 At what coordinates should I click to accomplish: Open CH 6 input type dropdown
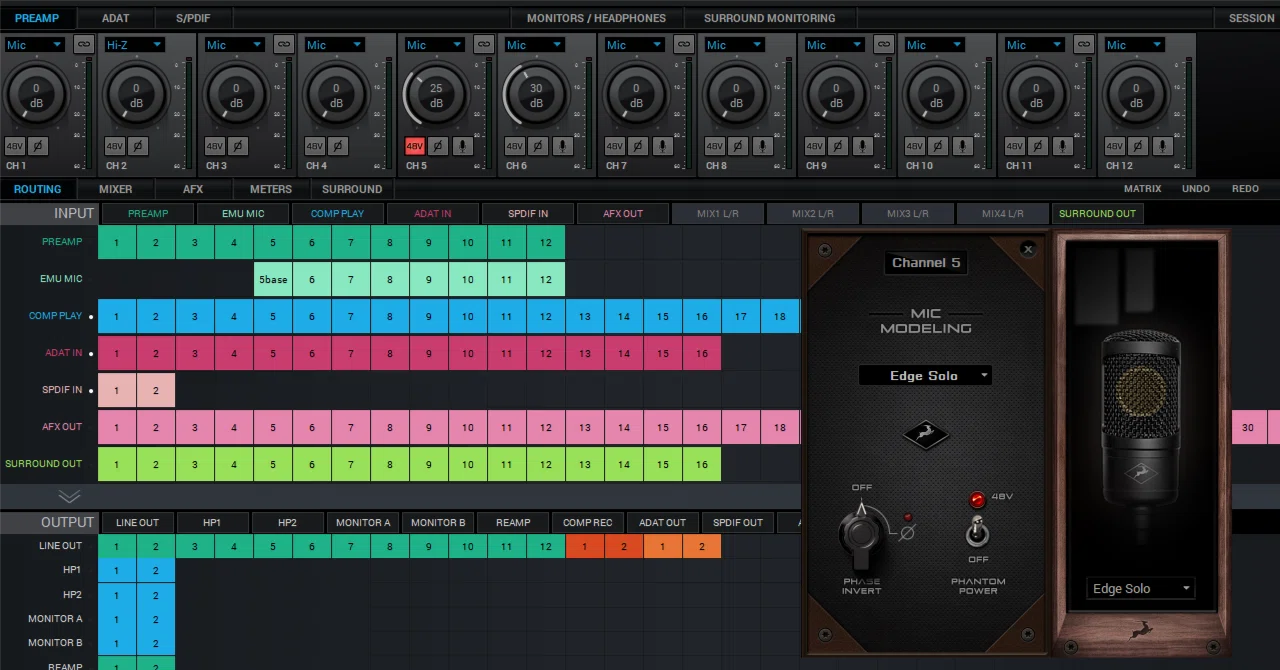click(x=534, y=45)
